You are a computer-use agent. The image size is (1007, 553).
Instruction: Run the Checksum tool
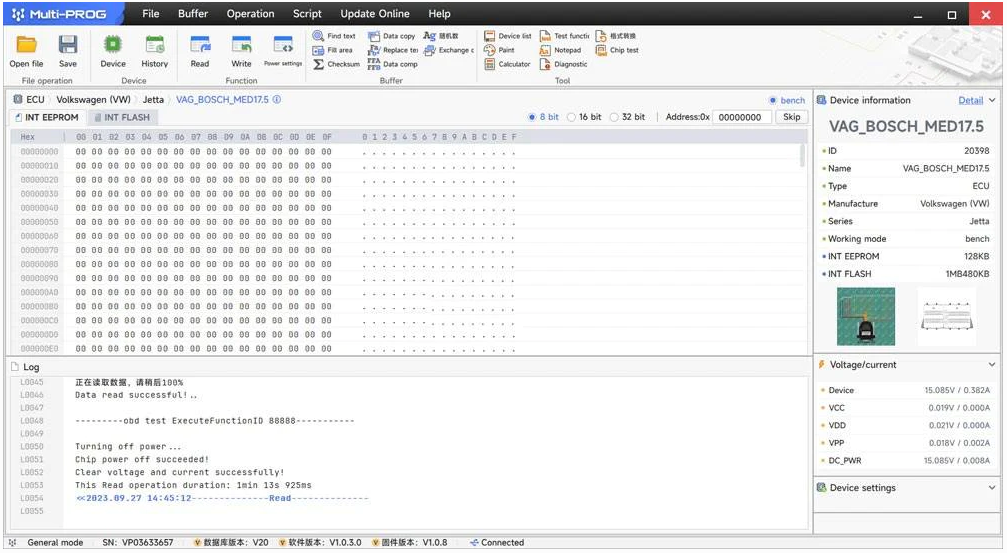click(x=337, y=64)
